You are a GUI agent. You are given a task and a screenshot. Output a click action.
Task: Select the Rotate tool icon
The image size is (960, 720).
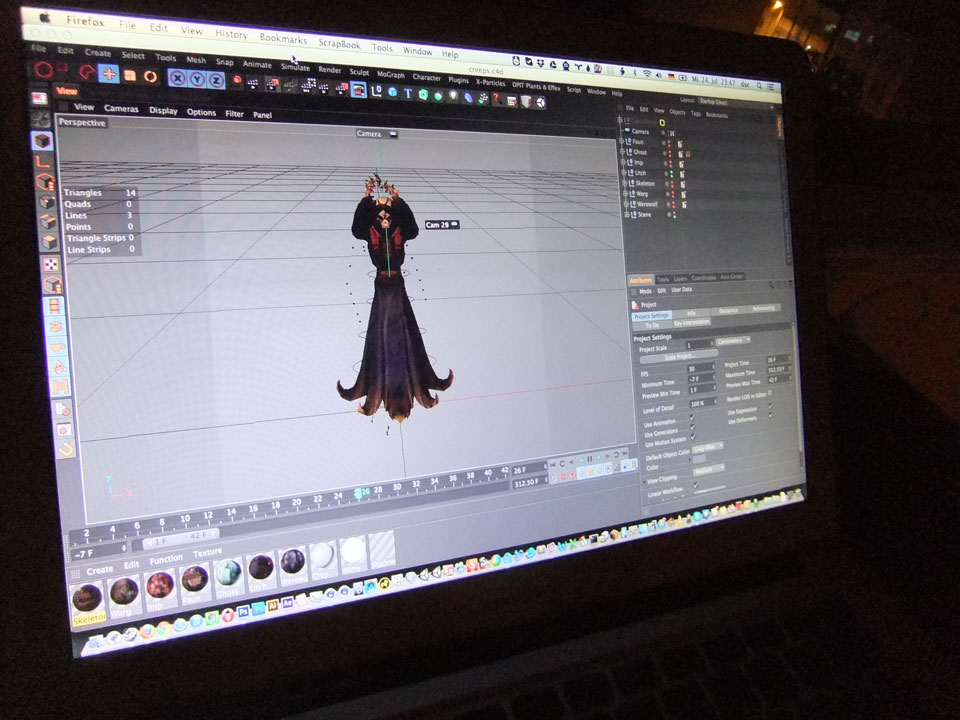coord(150,76)
